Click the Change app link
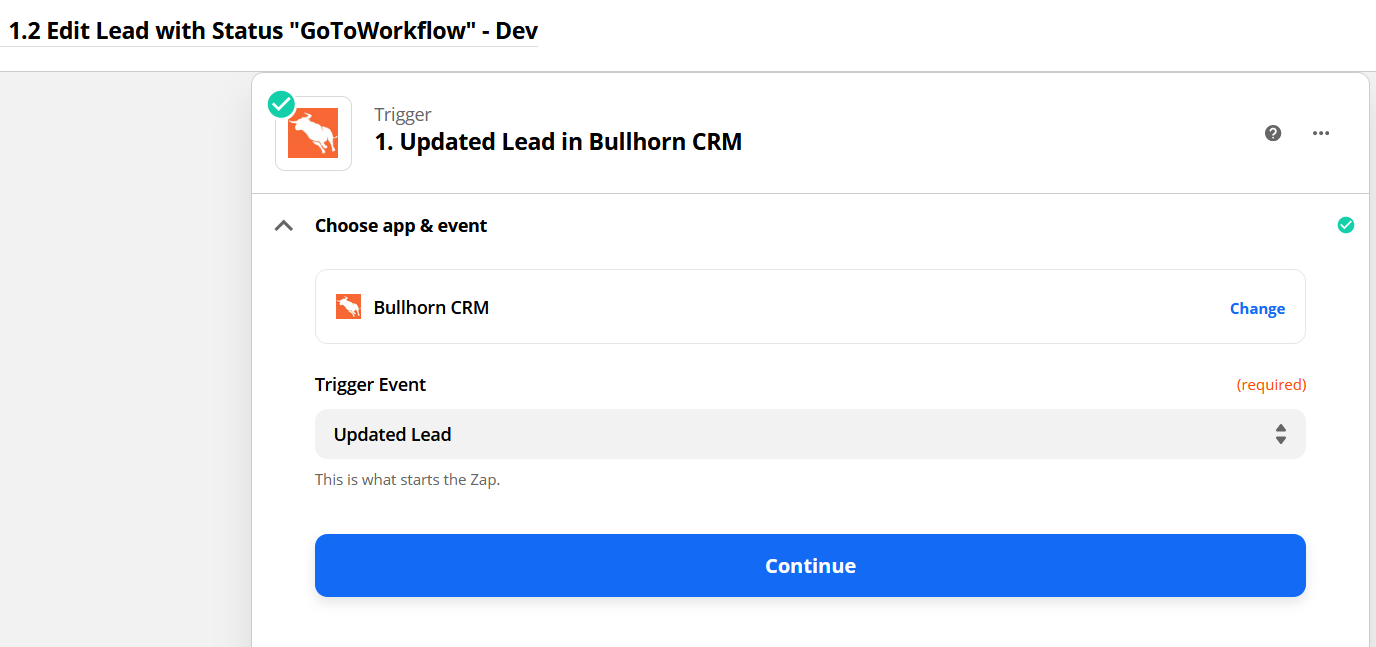 pos(1257,308)
